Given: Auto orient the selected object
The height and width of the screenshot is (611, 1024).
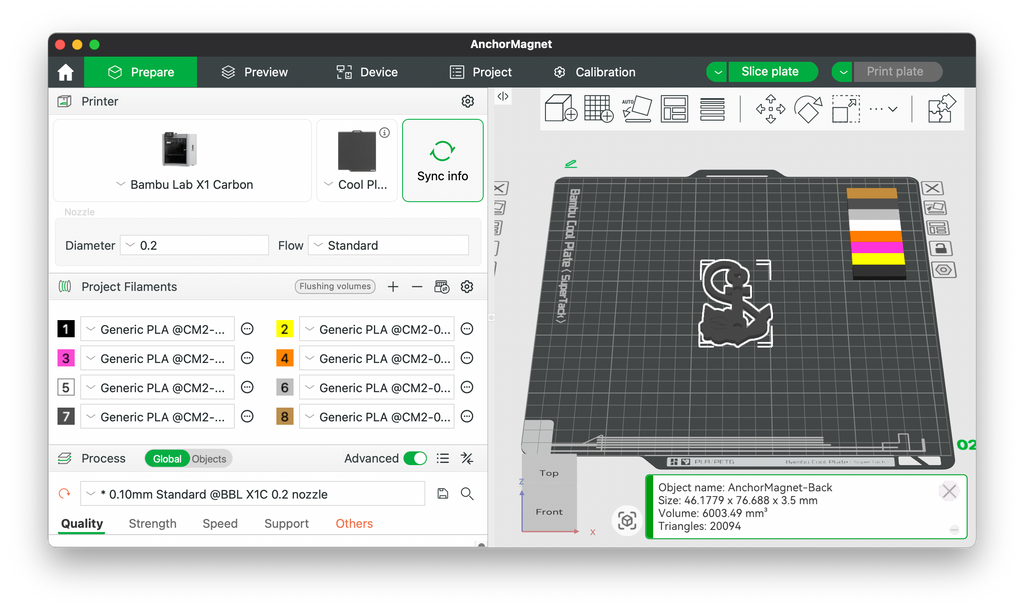Looking at the screenshot, I should tap(636, 108).
